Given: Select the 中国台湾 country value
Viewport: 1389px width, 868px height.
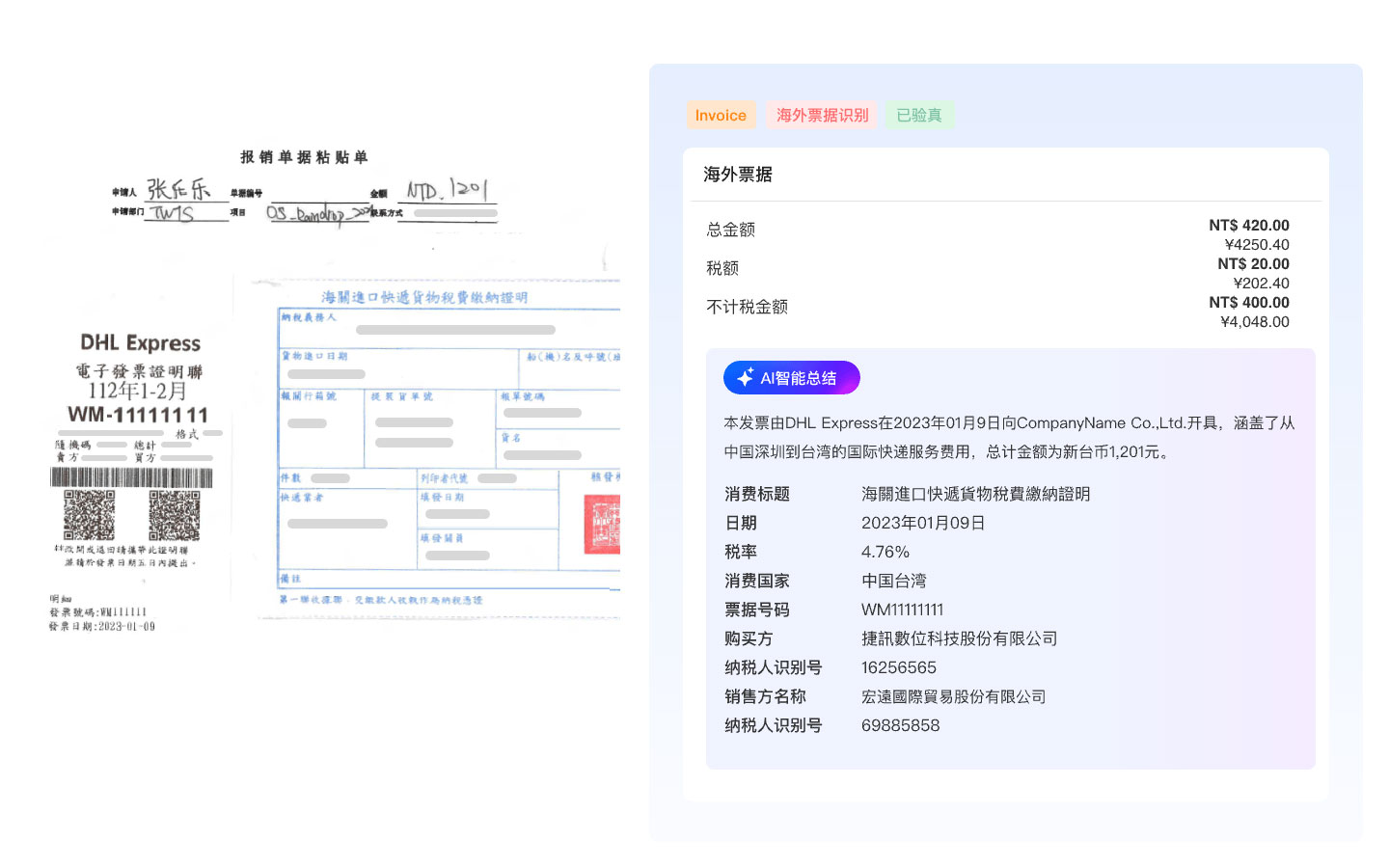Looking at the screenshot, I should (x=893, y=581).
